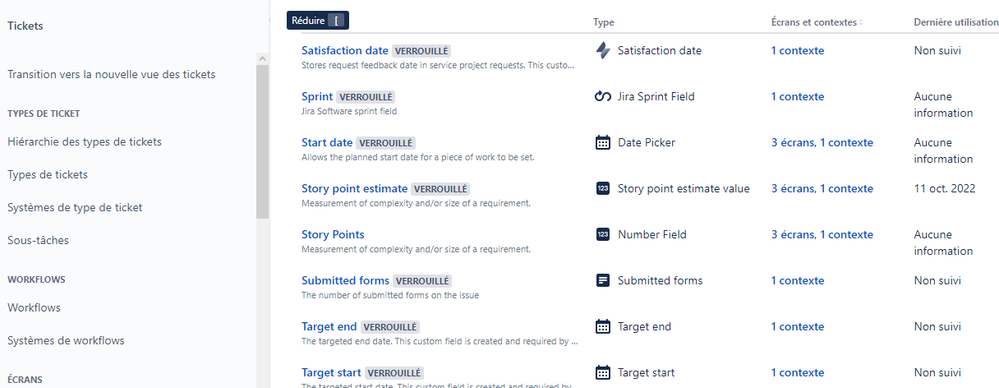This screenshot has width=999, height=388.
Task: Click 'The number of submitted forms' description
Action: 390,296
